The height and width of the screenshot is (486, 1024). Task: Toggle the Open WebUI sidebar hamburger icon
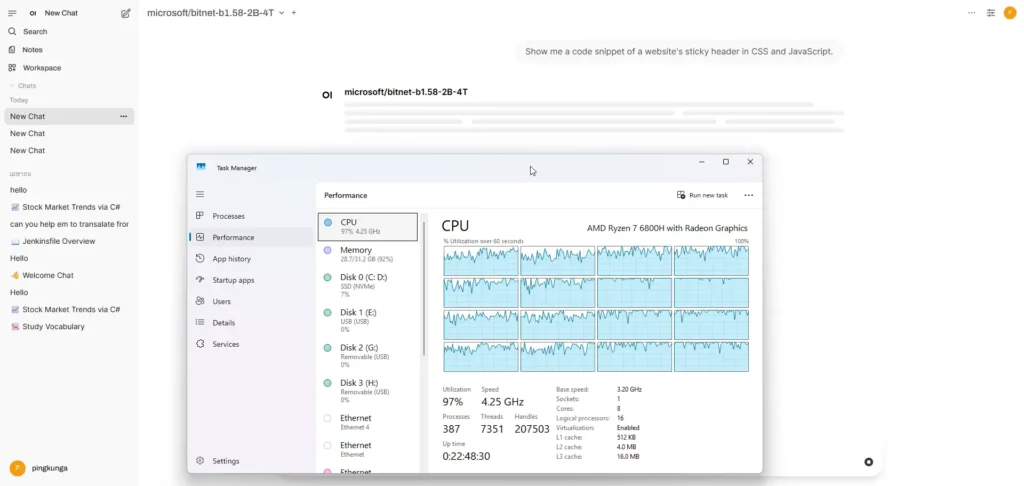coord(12,13)
